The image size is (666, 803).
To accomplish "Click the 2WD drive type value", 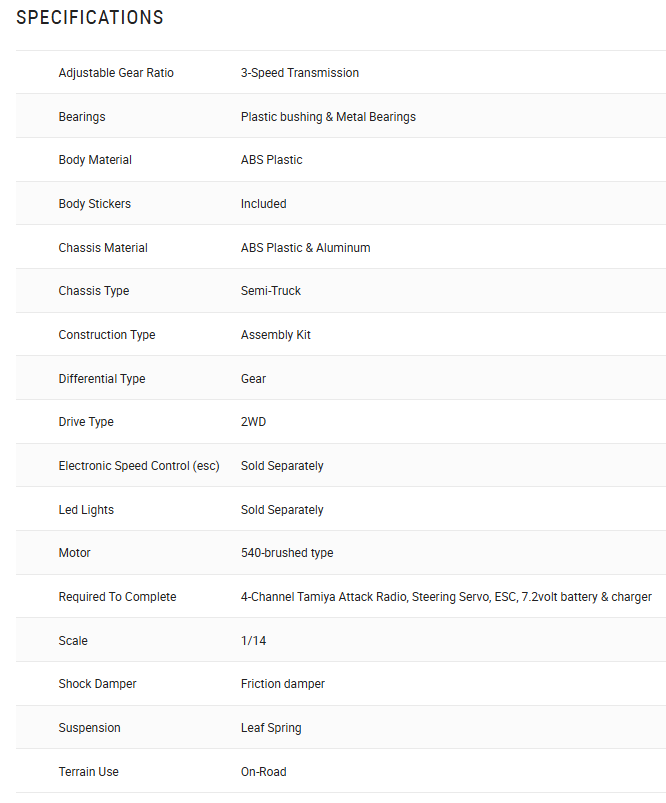I will [253, 422].
